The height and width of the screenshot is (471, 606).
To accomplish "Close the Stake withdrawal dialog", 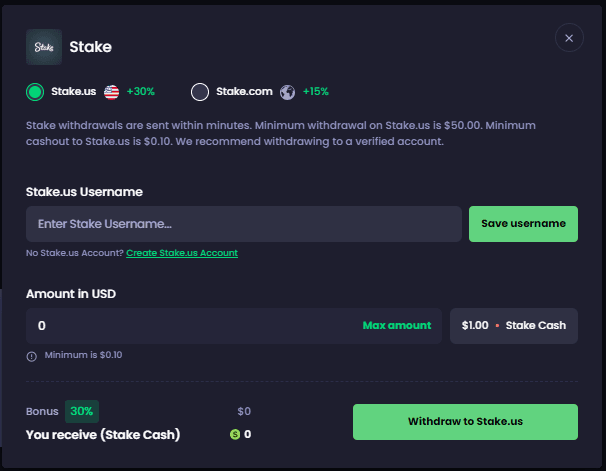I will click(x=568, y=39).
